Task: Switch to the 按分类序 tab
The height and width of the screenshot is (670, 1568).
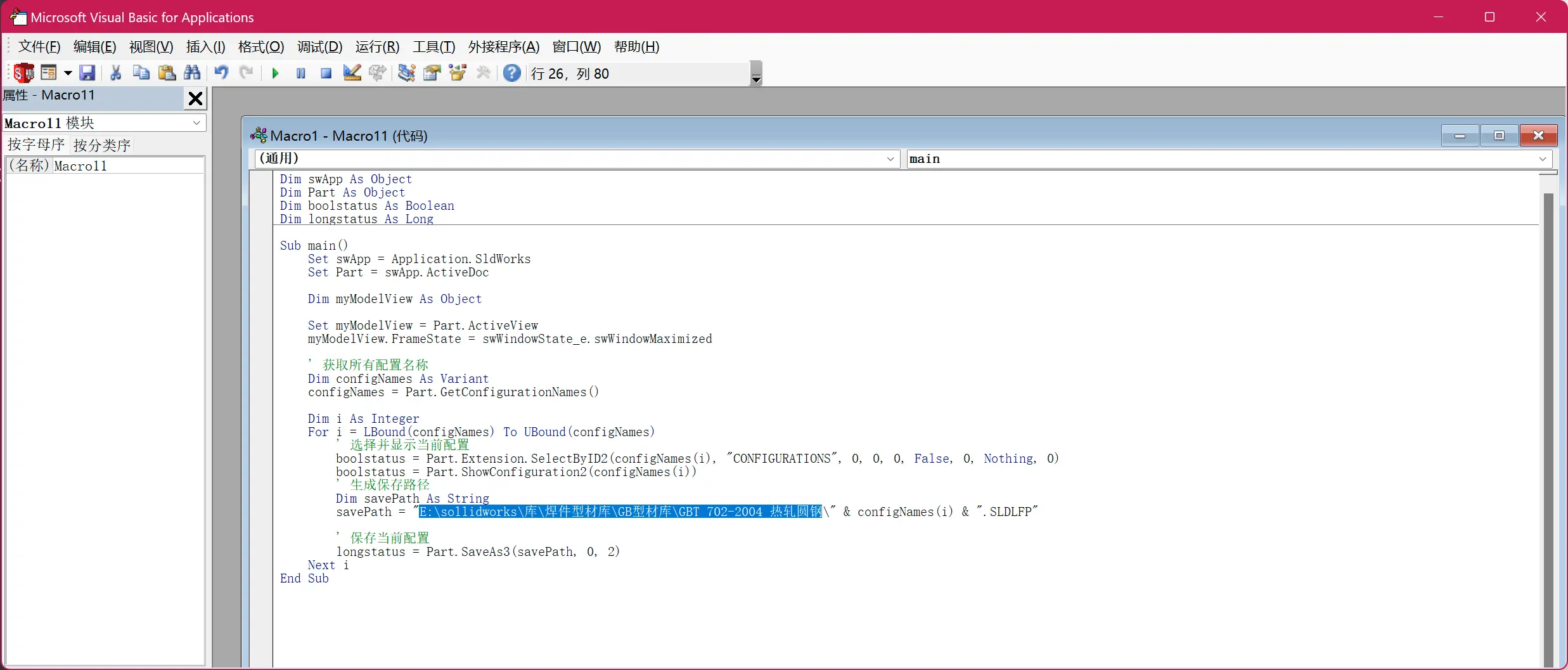Action: (102, 145)
